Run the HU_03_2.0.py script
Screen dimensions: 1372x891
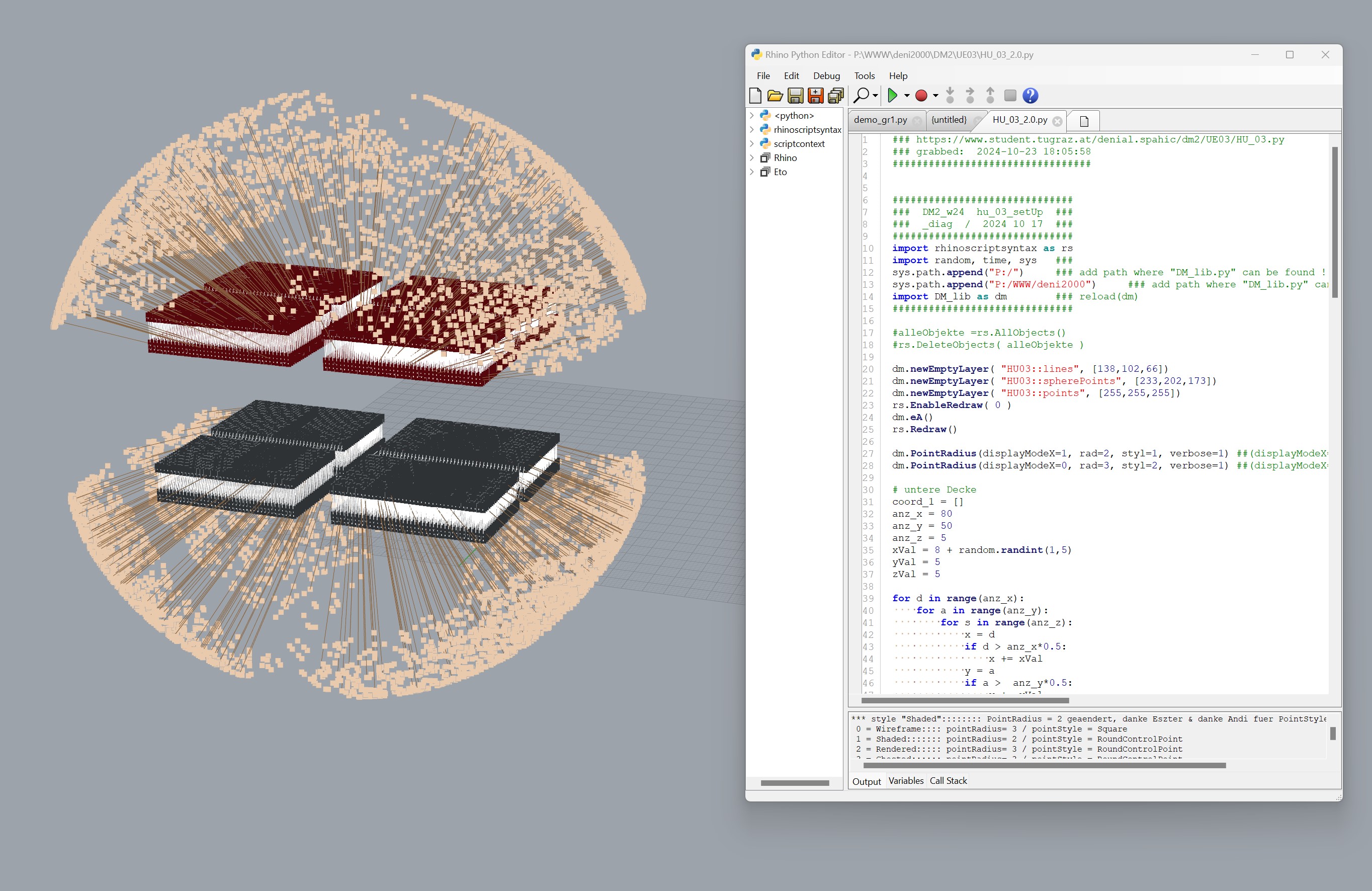(x=892, y=96)
